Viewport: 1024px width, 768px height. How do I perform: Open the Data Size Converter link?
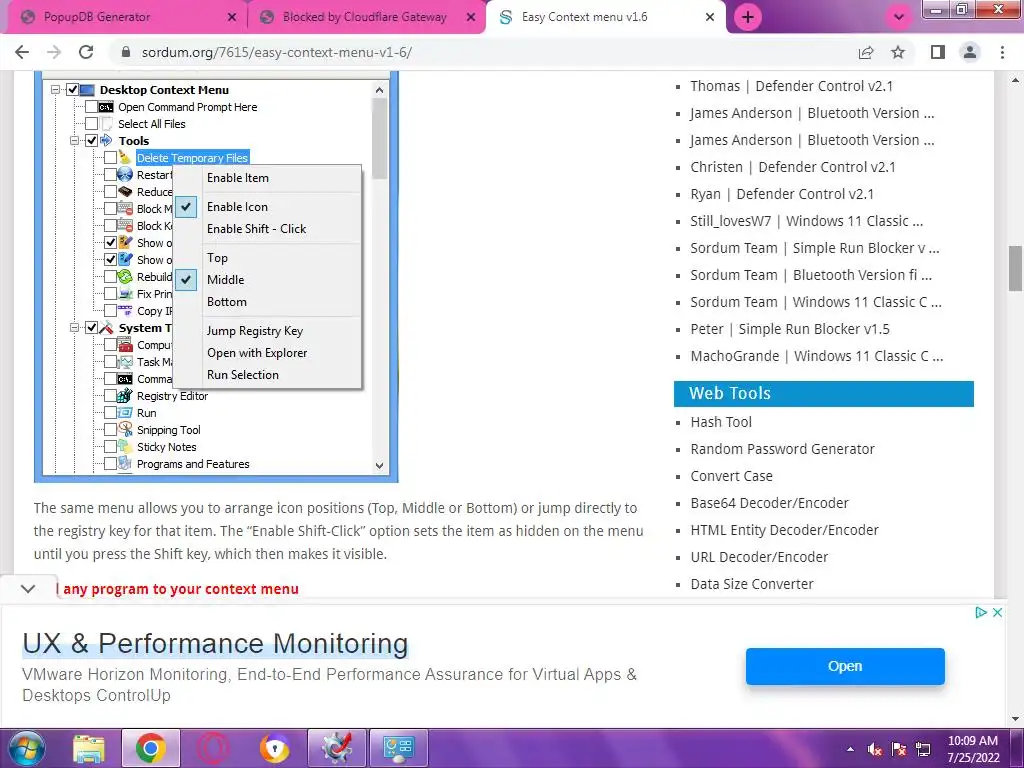[752, 584]
